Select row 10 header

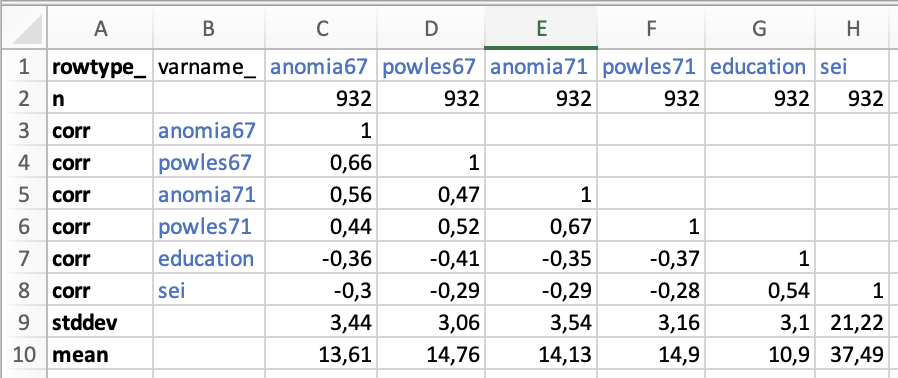pyautogui.click(x=24, y=356)
